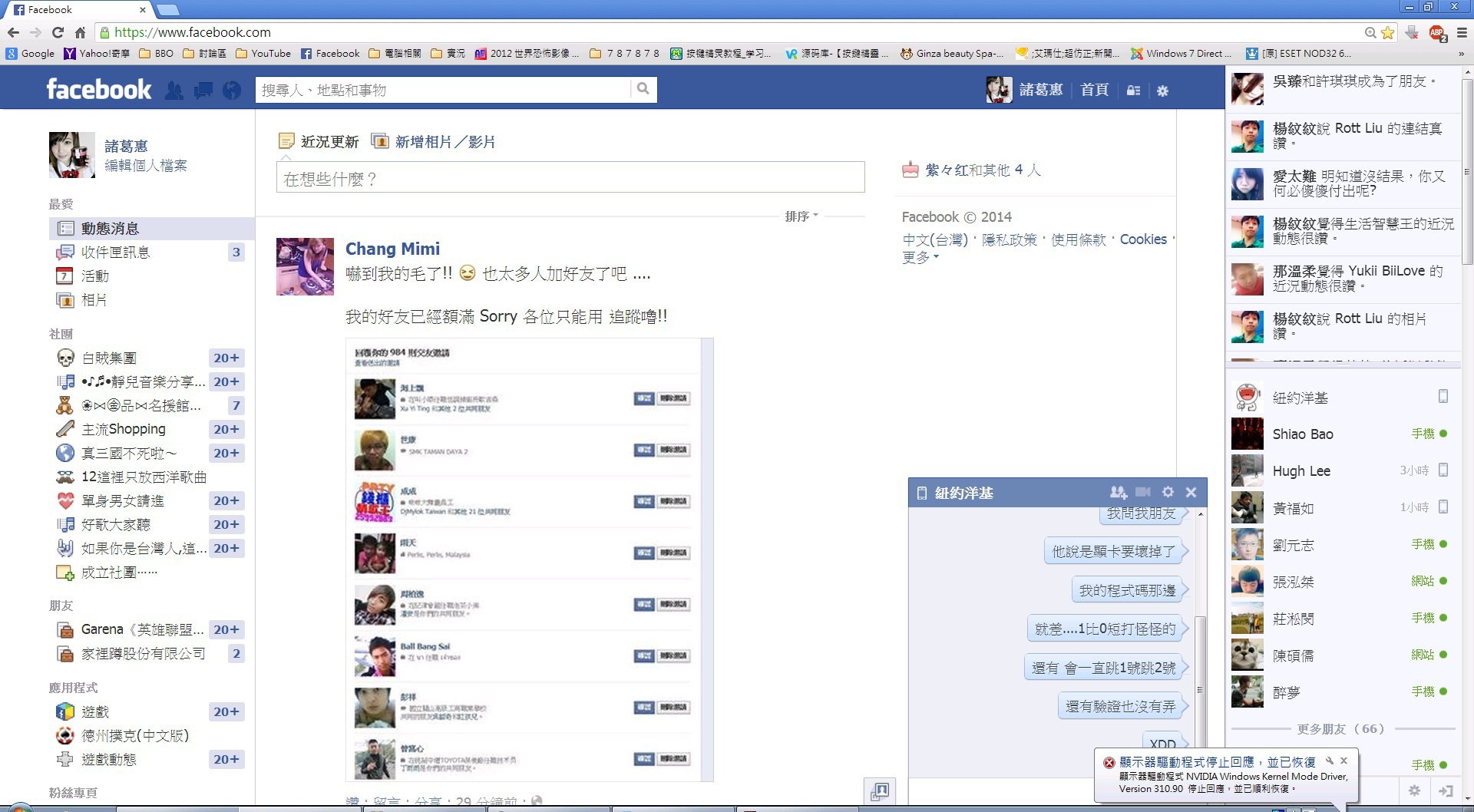The height and width of the screenshot is (812, 1474).
Task: Go to 首頁 home
Action: (1095, 90)
